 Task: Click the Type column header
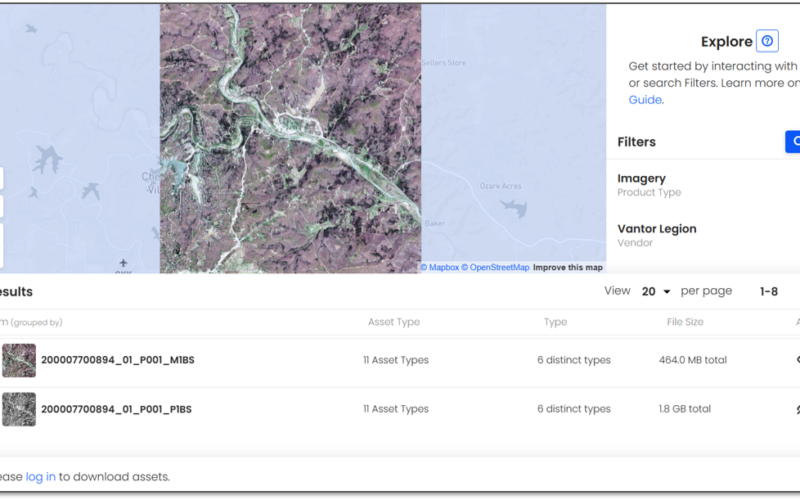555,322
